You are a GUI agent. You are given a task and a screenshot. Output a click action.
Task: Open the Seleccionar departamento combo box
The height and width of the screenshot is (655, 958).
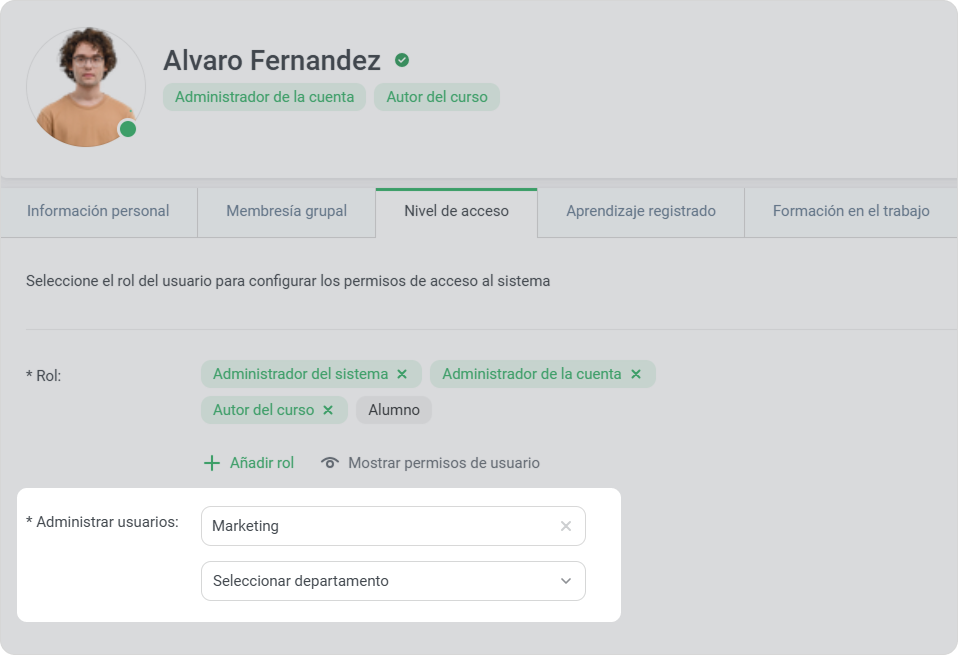click(x=380, y=581)
